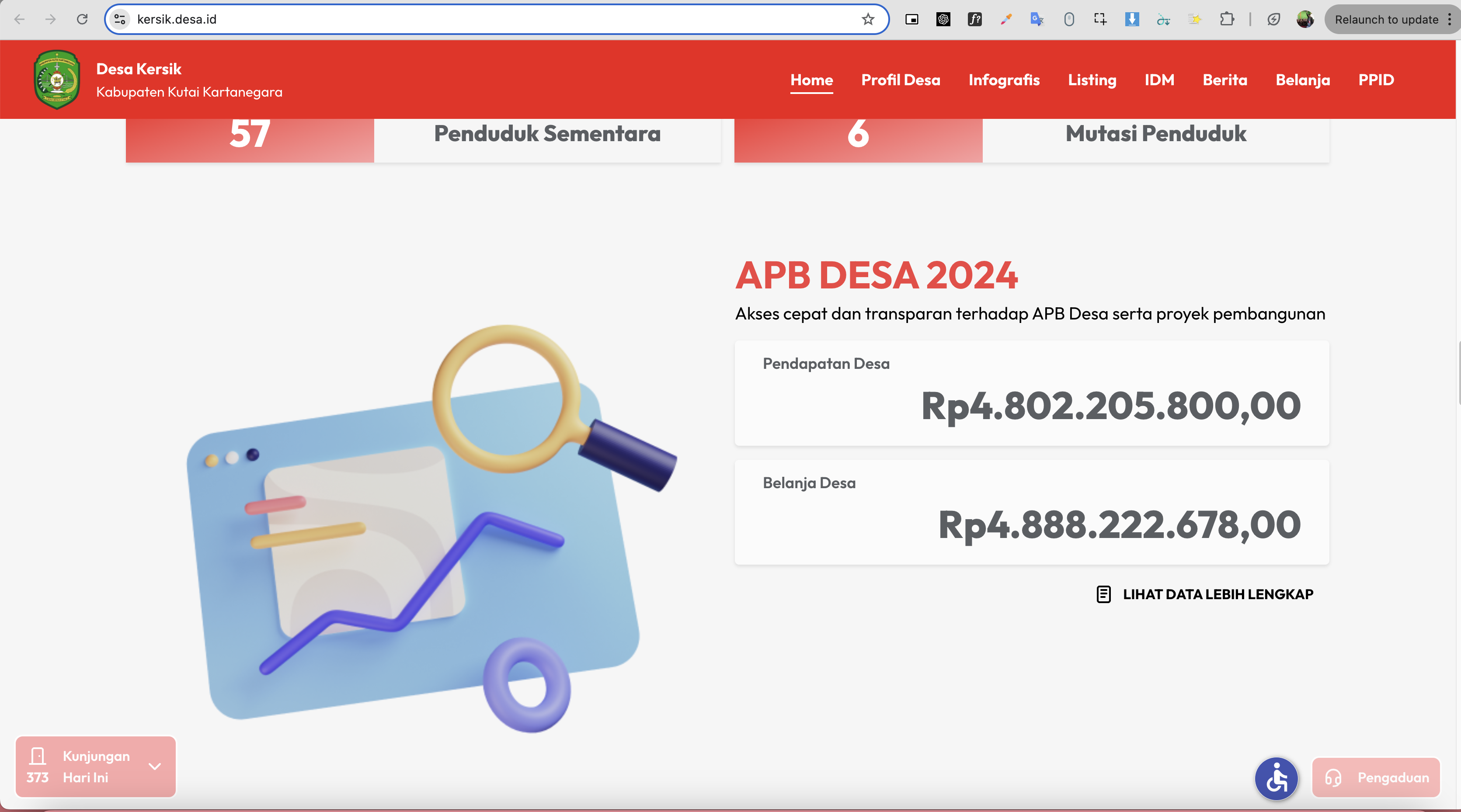Click the Desa Kersik logo emblem
Image resolution: width=1461 pixels, height=812 pixels.
57,80
